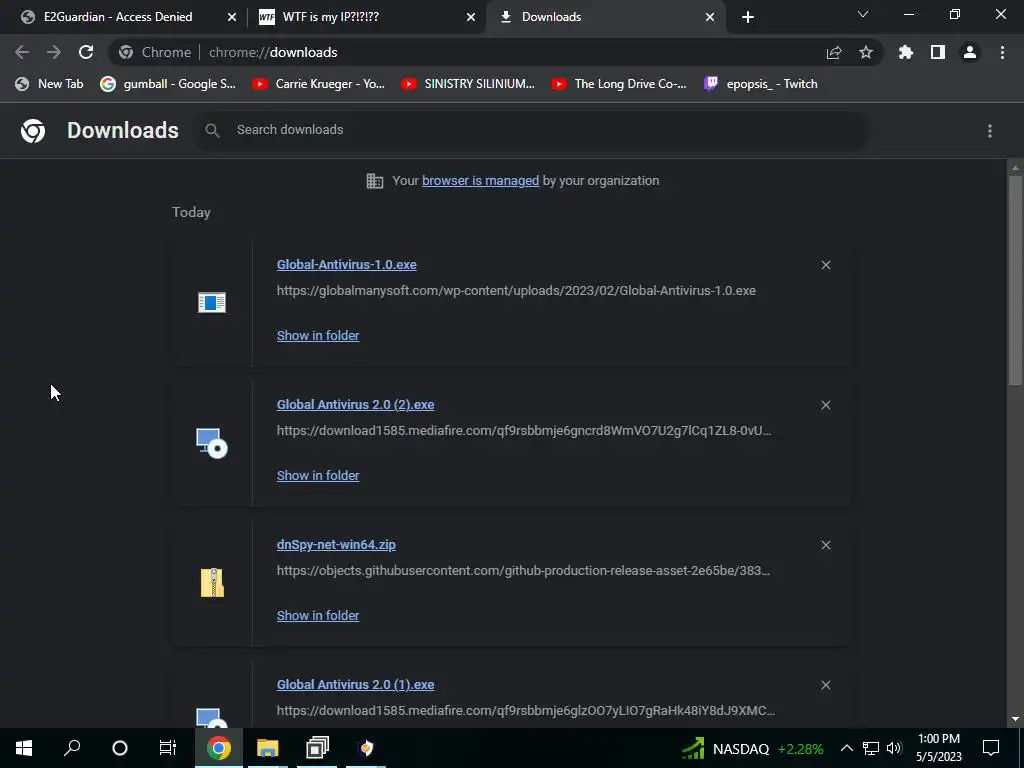
Task: Show Global Antivirus 2.0 (2).exe in folder
Action: (x=318, y=475)
